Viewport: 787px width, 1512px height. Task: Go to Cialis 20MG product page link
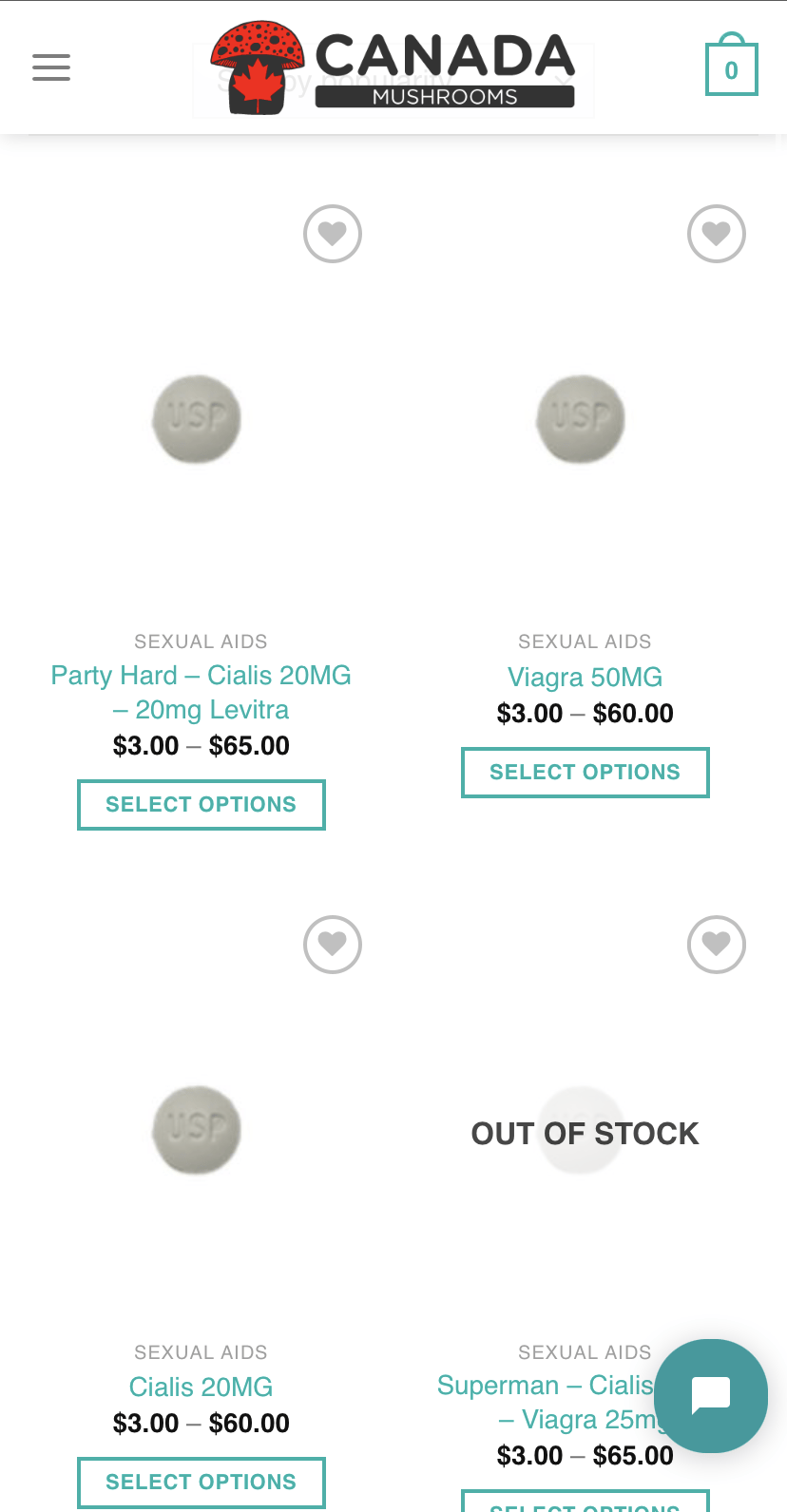click(201, 1387)
